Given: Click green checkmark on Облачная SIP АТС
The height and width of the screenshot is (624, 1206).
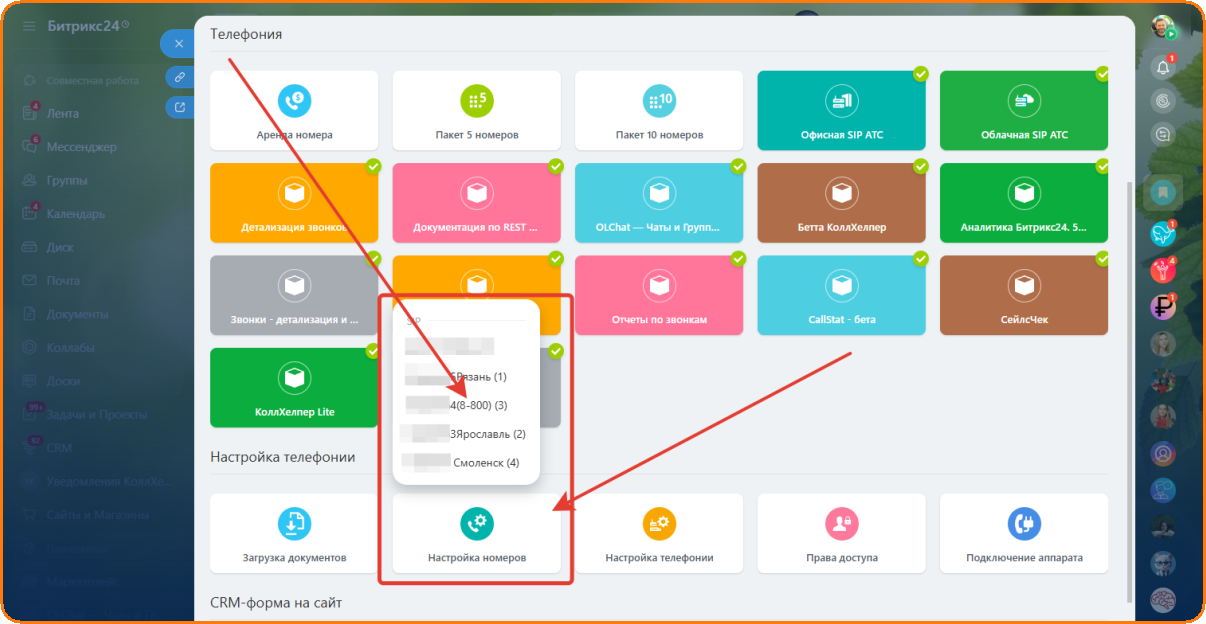Looking at the screenshot, I should click(x=1102, y=74).
